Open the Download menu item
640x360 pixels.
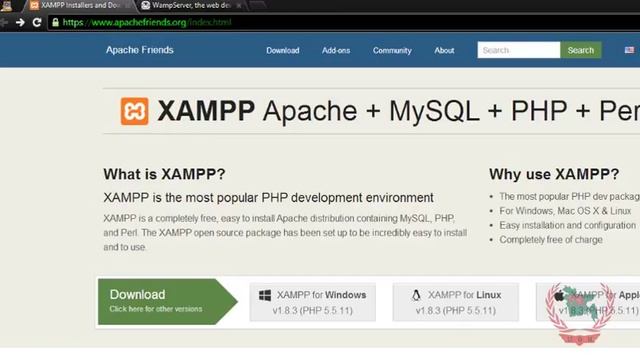click(x=283, y=51)
